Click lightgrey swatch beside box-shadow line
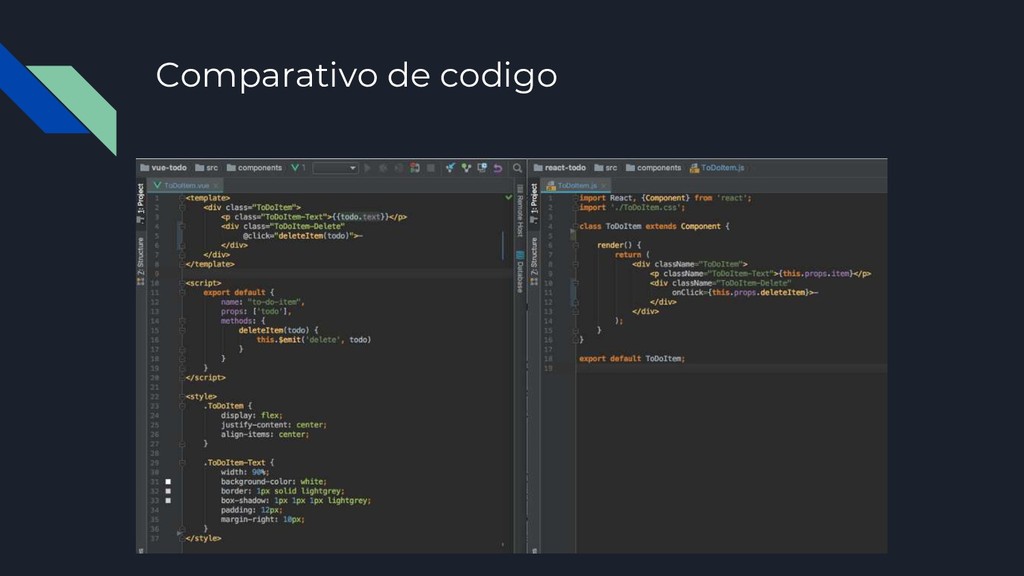This screenshot has width=1024, height=576. click(168, 501)
